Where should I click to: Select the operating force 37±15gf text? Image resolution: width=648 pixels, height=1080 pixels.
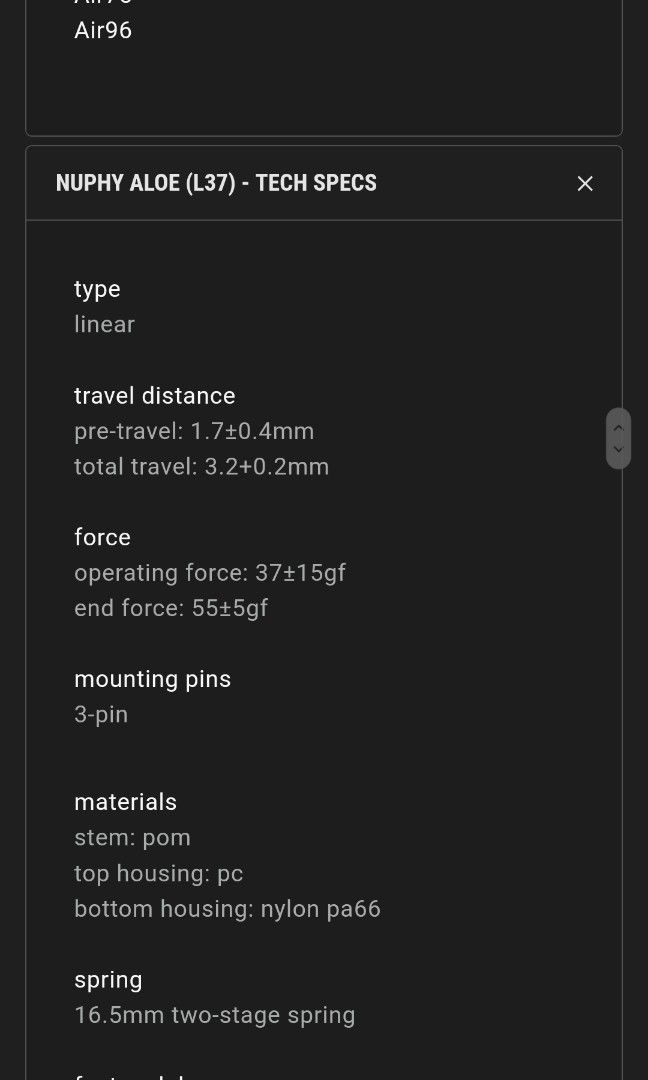point(210,573)
